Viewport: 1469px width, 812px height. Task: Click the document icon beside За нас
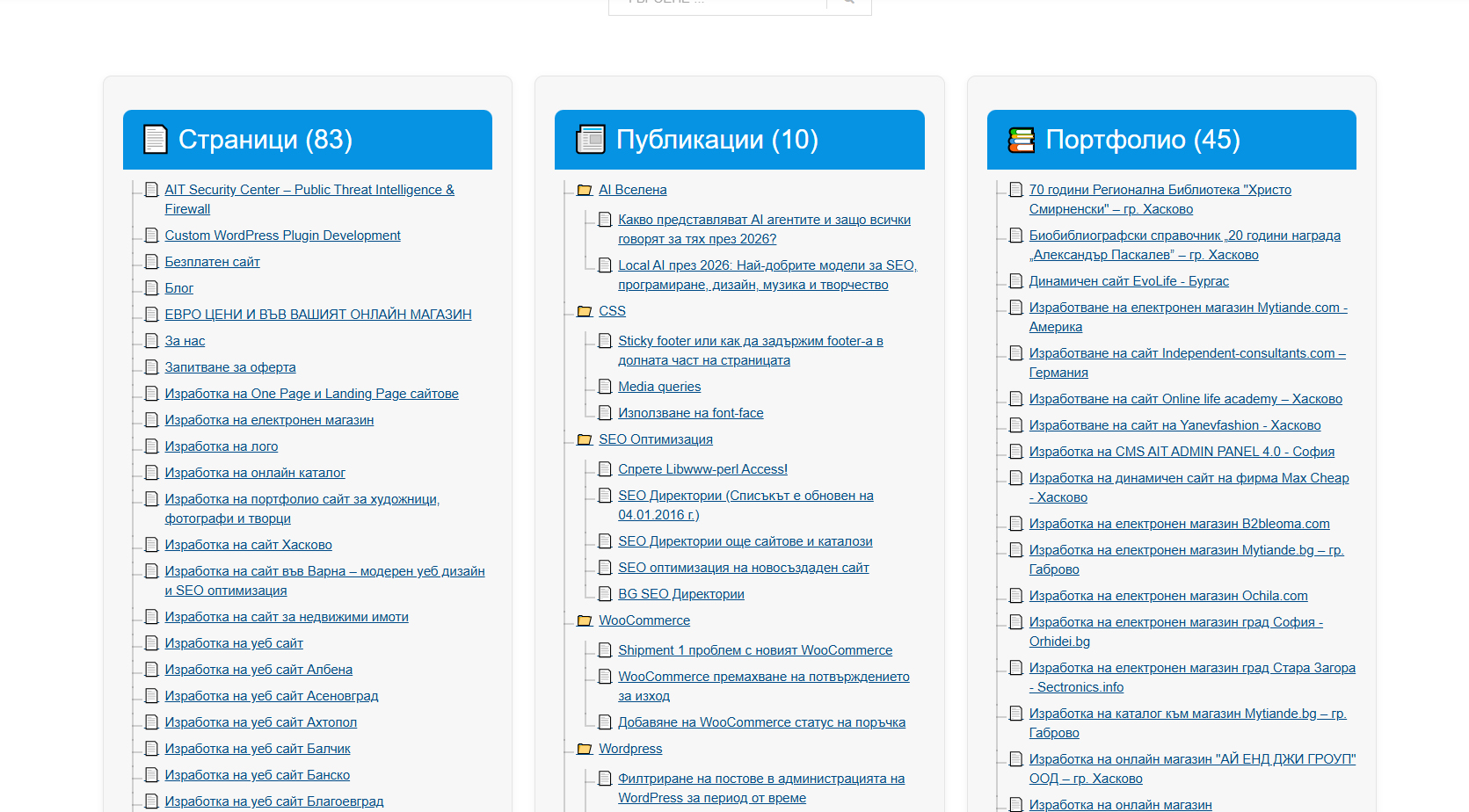tap(151, 340)
